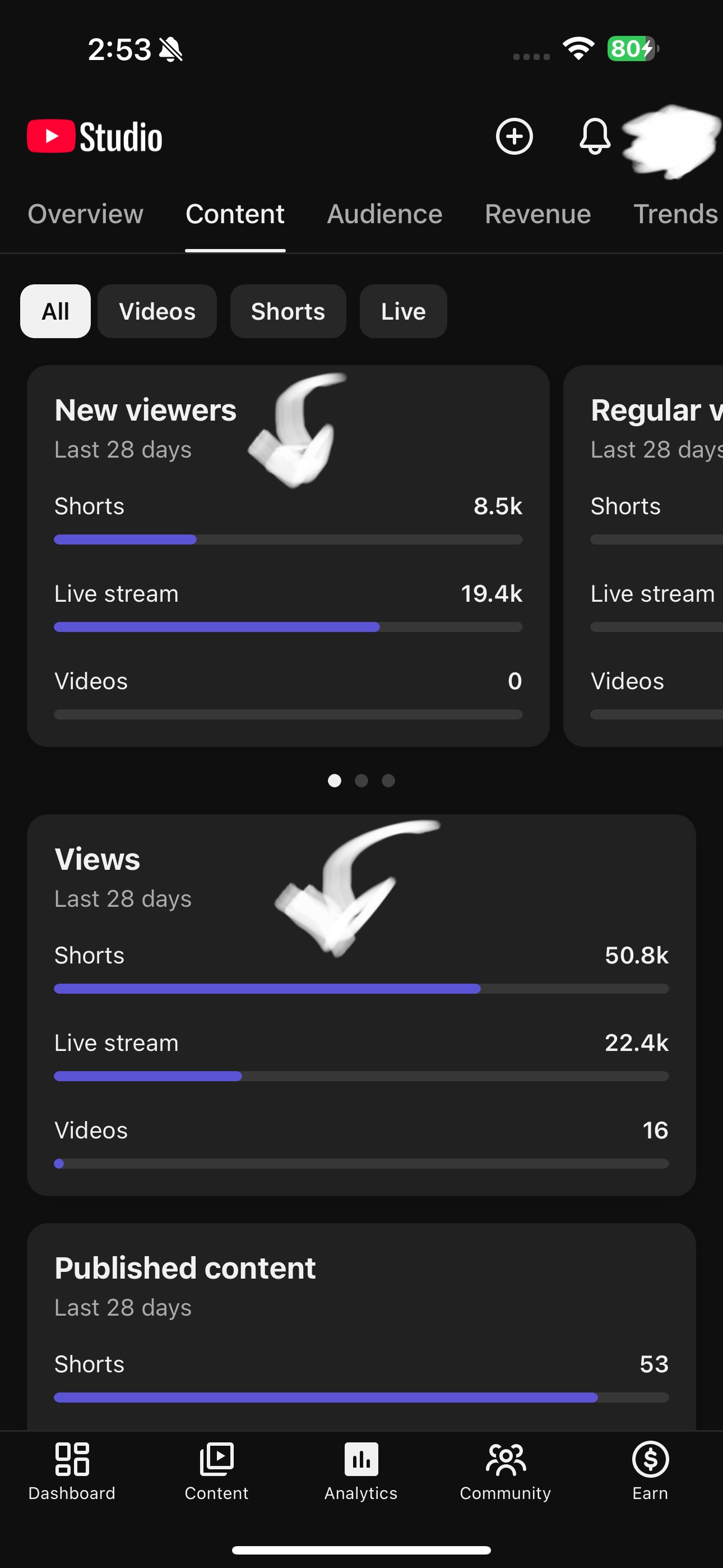Open the Trends tab
The height and width of the screenshot is (1568, 723).
(676, 214)
